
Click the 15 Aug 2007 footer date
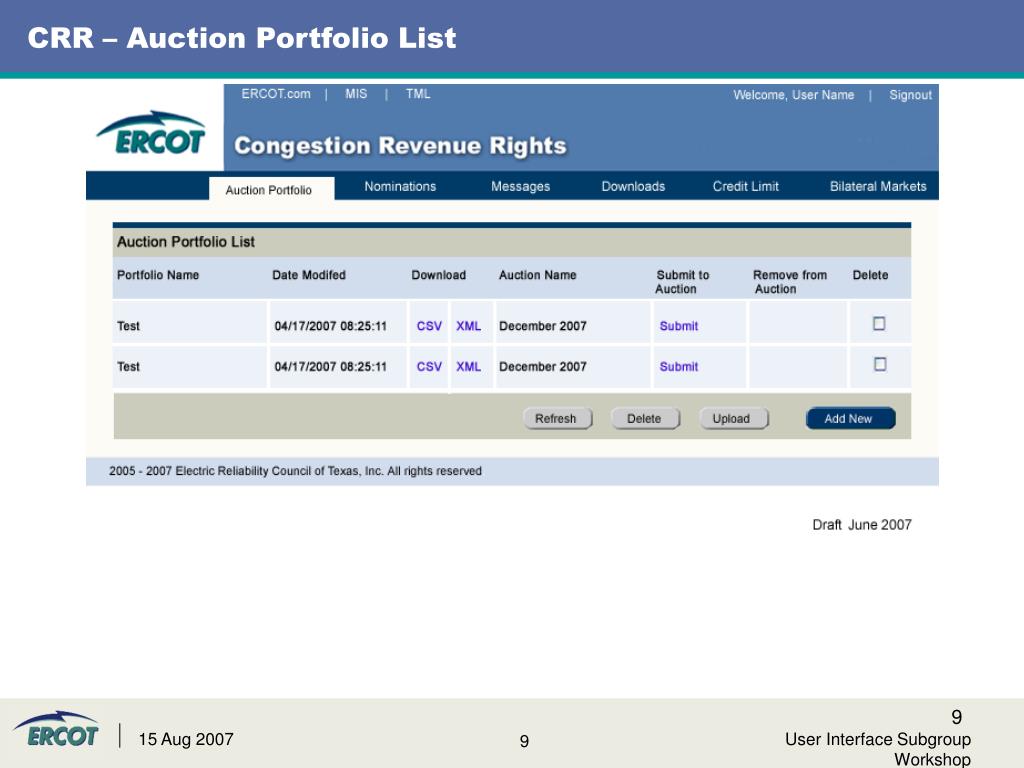pyautogui.click(x=185, y=739)
